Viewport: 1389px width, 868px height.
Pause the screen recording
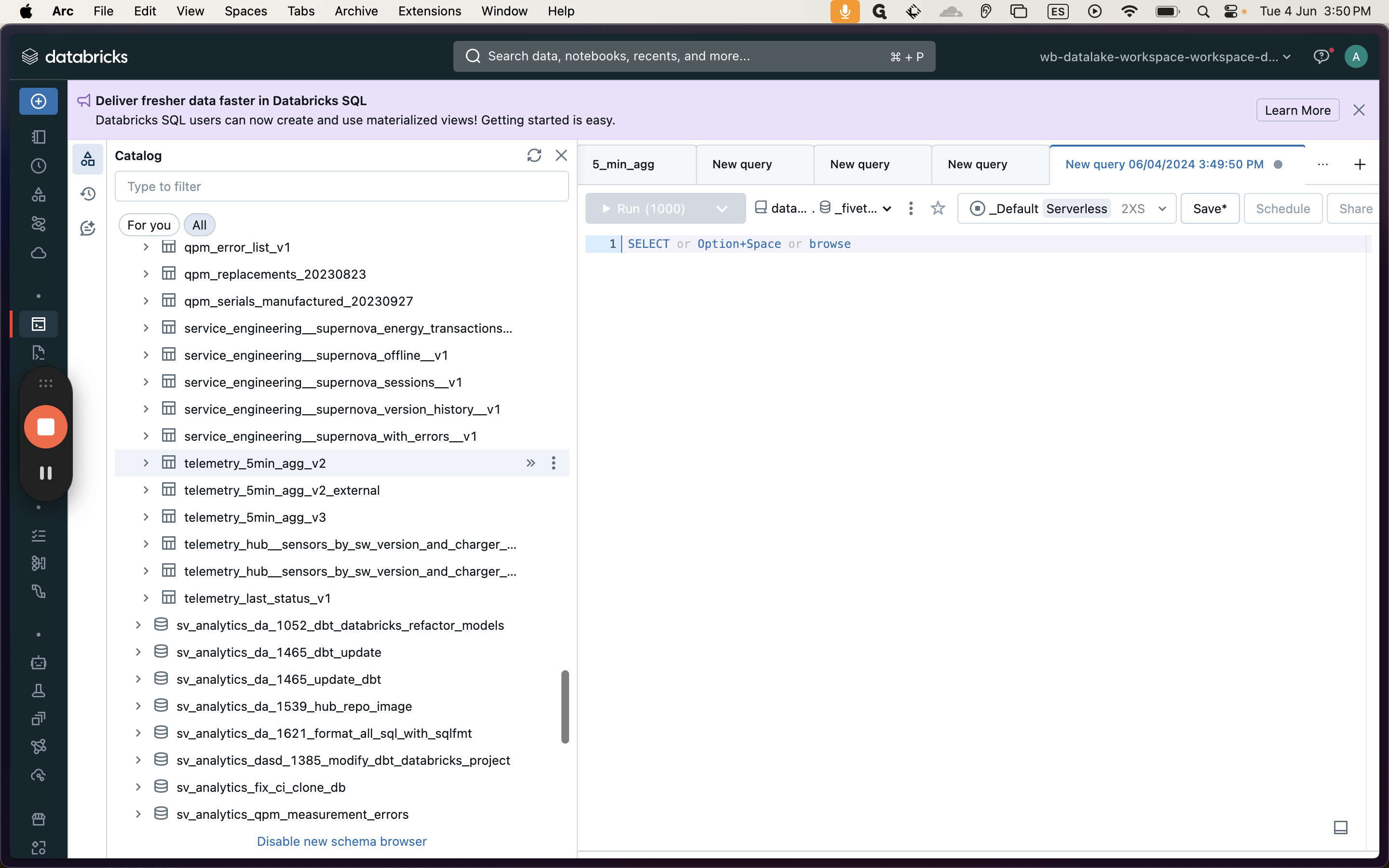[x=45, y=473]
